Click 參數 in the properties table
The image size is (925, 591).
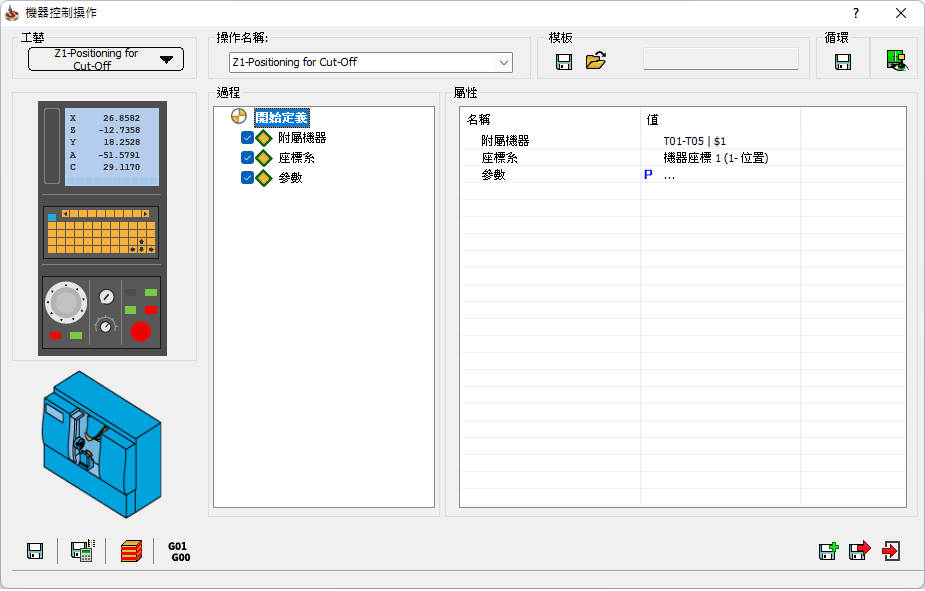(493, 175)
